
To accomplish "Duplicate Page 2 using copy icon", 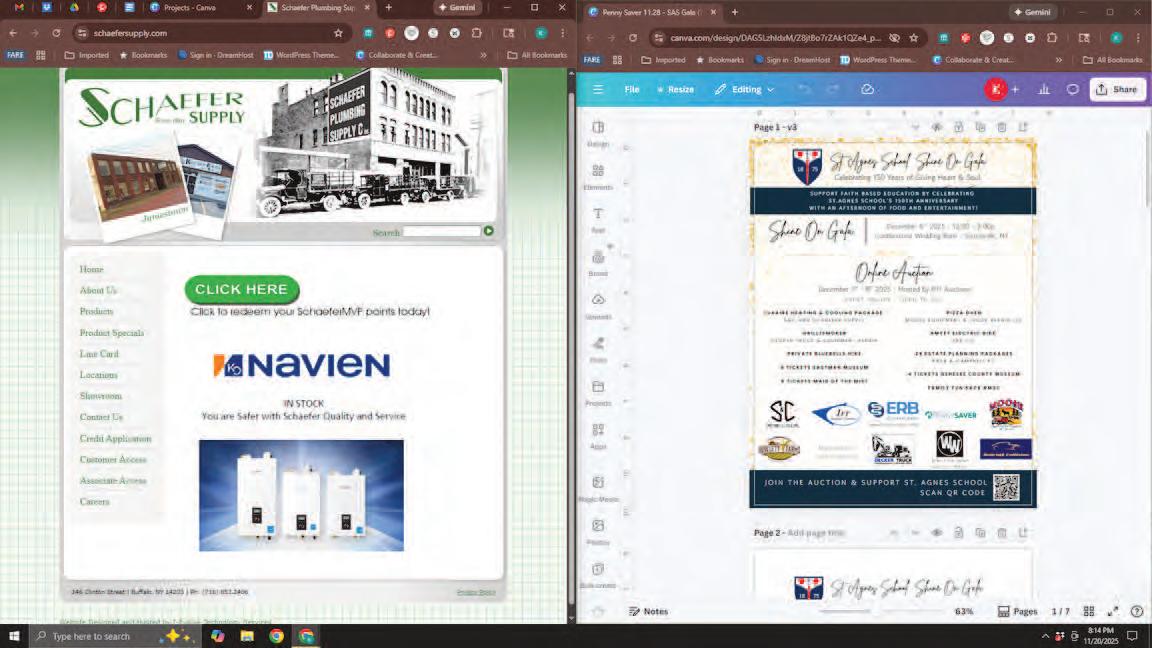I will [980, 533].
